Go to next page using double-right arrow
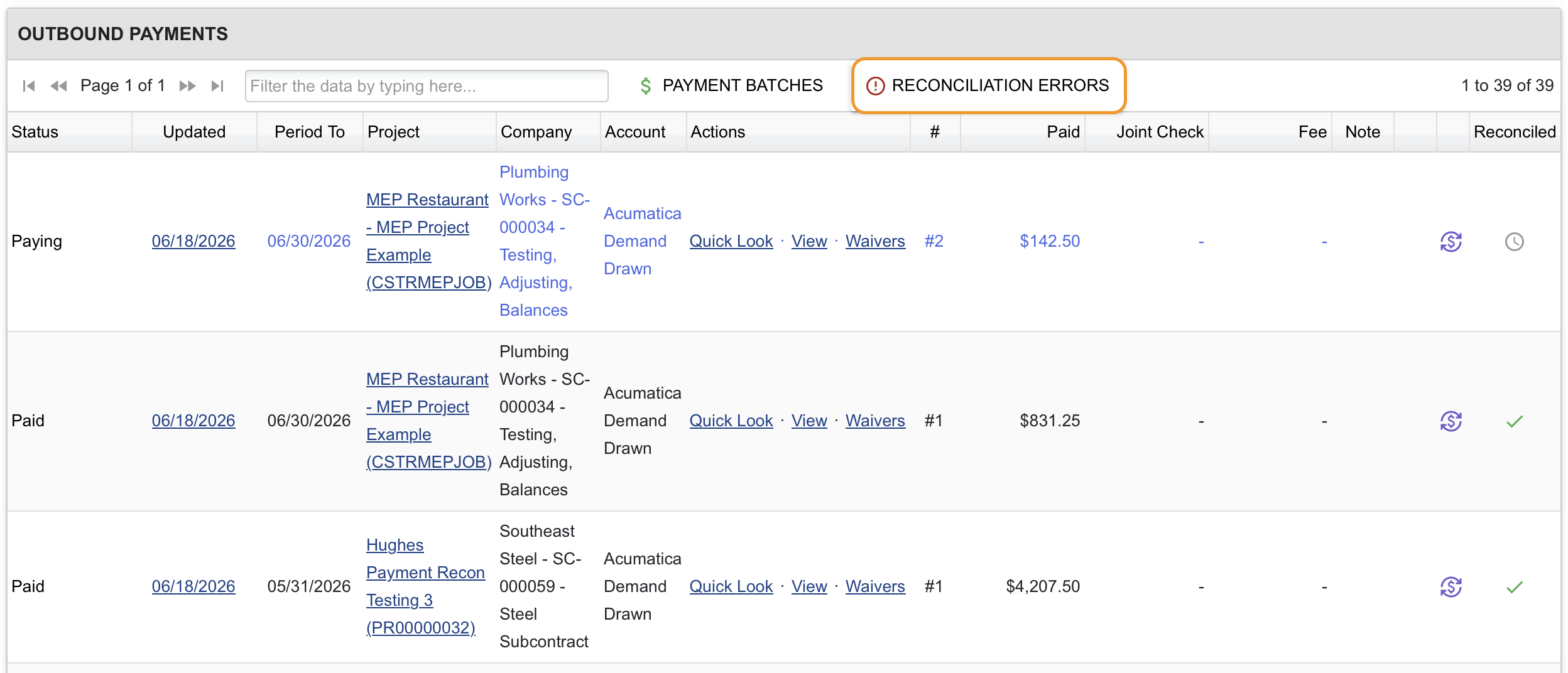 tap(187, 86)
